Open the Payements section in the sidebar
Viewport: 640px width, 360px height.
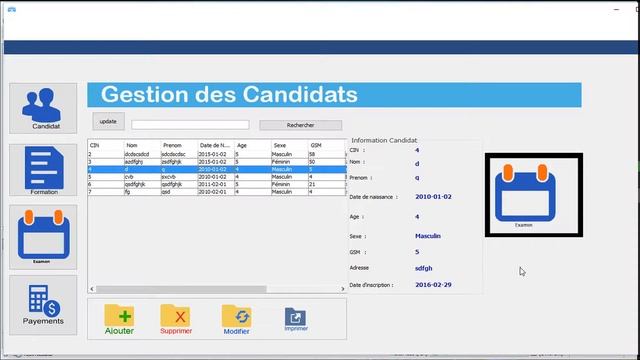coord(43,305)
